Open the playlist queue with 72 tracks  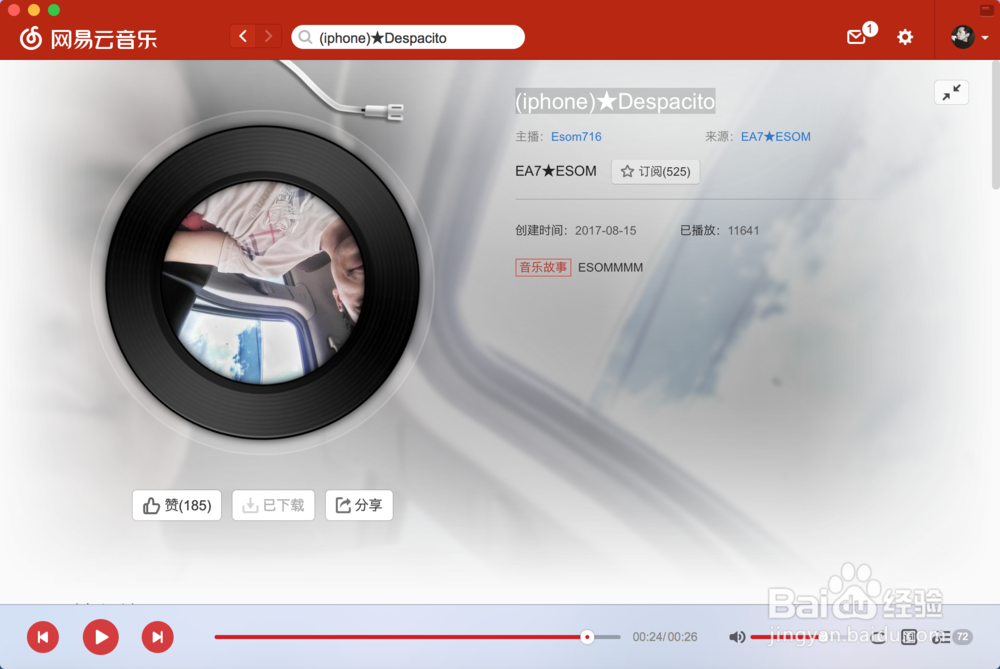click(x=952, y=636)
